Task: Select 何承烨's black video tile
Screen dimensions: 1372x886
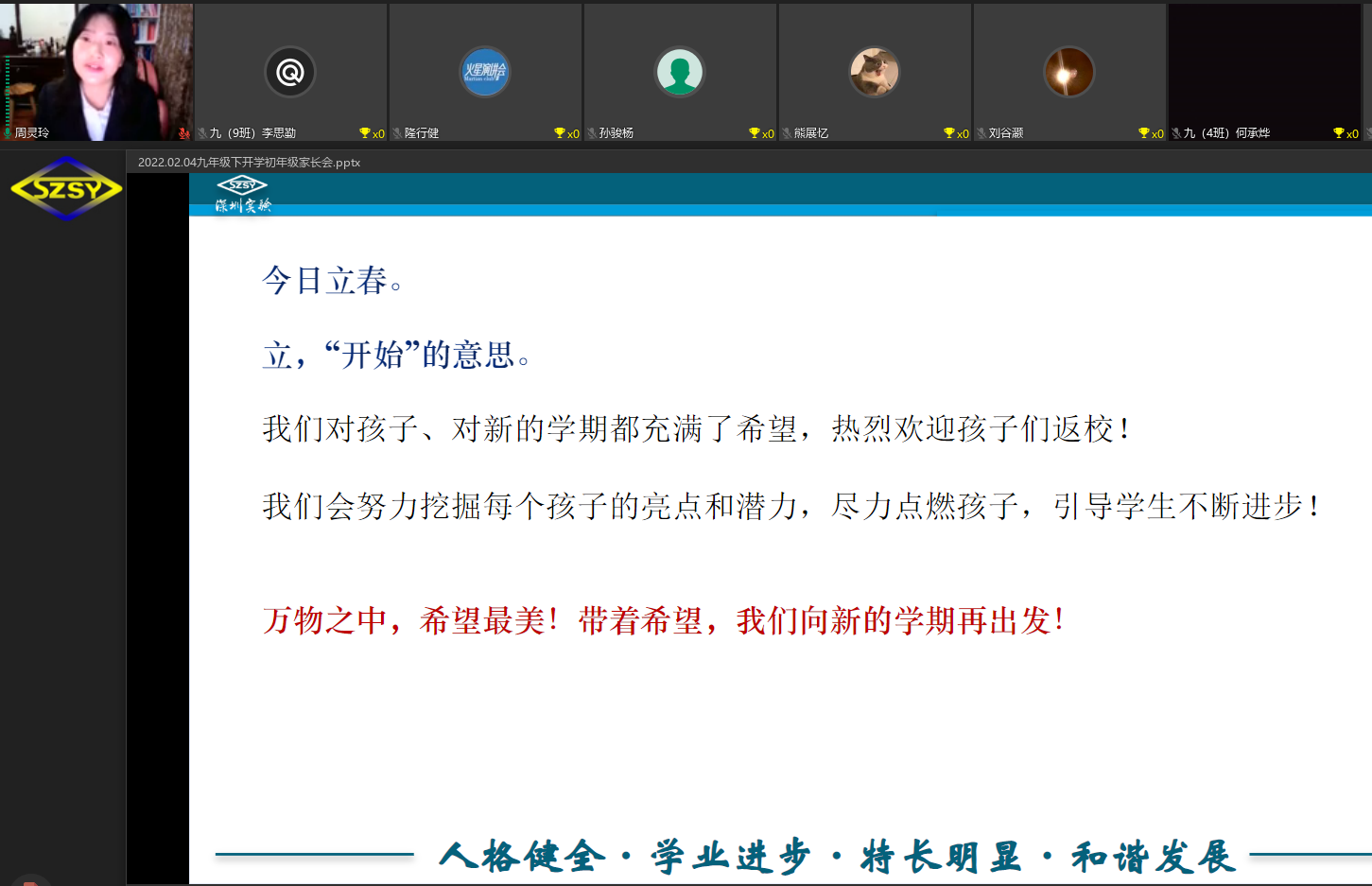Action: [x=1264, y=66]
